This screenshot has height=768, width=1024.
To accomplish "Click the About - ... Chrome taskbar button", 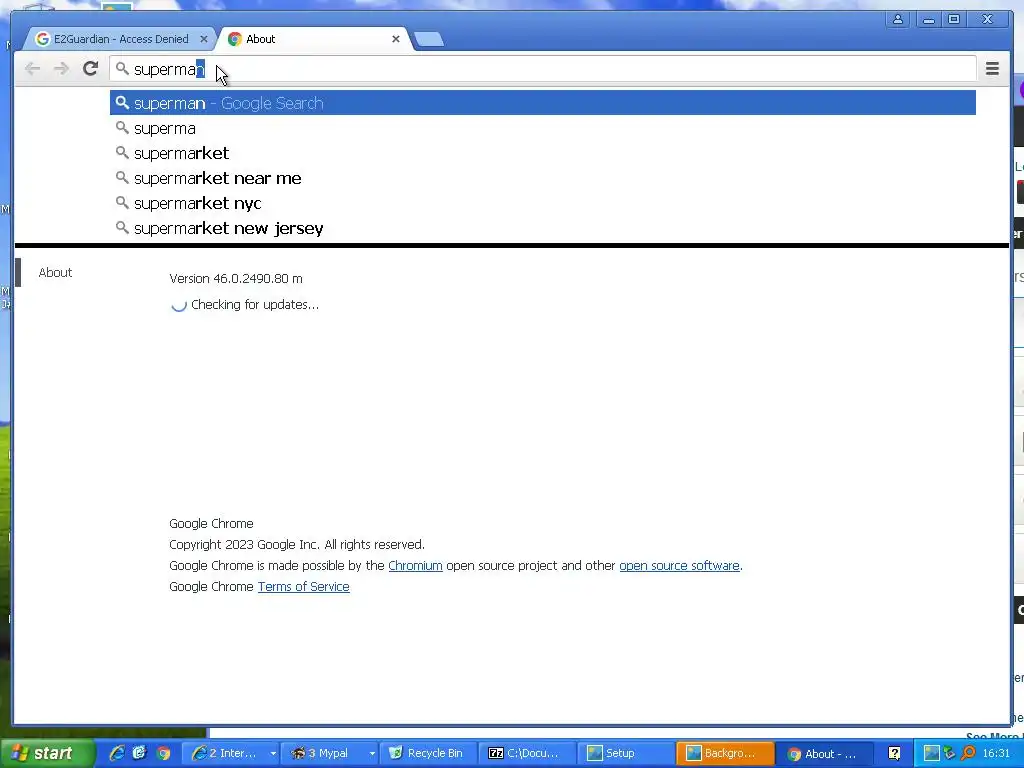I will click(x=824, y=753).
